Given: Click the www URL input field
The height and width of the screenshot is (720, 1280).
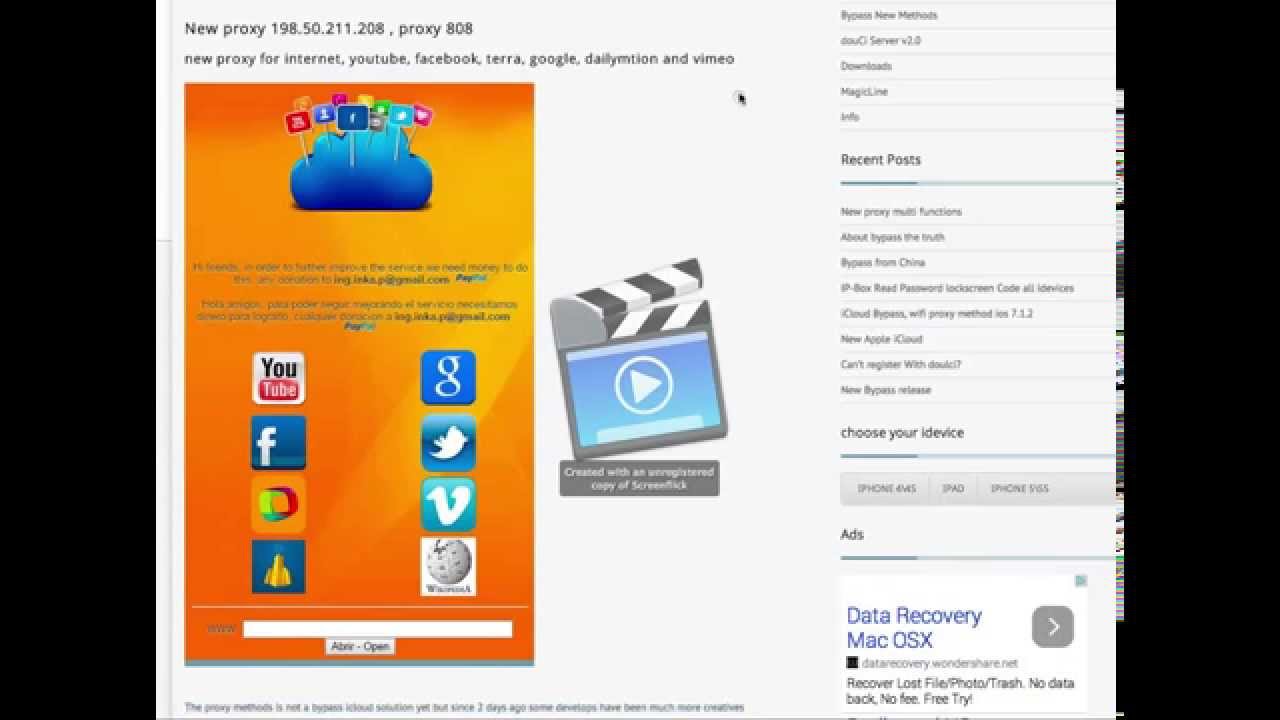Looking at the screenshot, I should 377,629.
